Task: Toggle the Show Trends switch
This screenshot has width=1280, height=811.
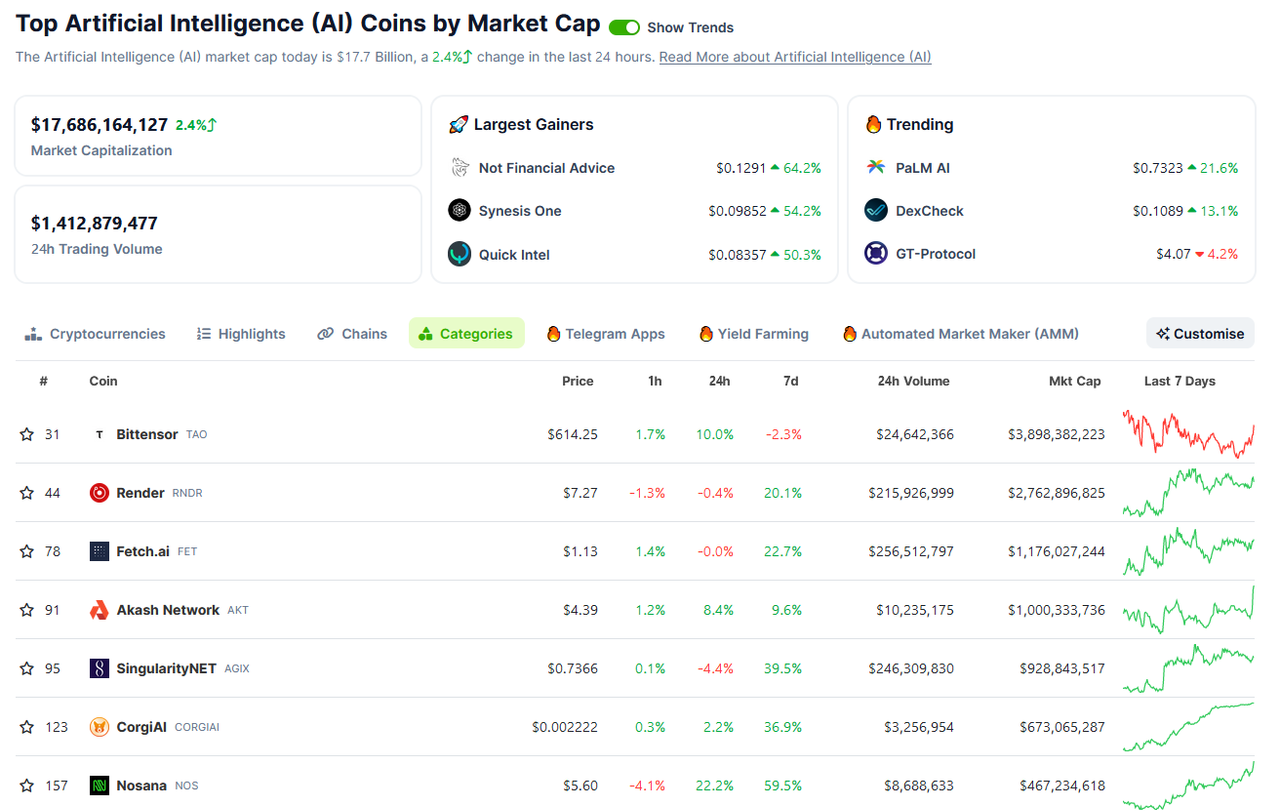Action: click(x=624, y=27)
